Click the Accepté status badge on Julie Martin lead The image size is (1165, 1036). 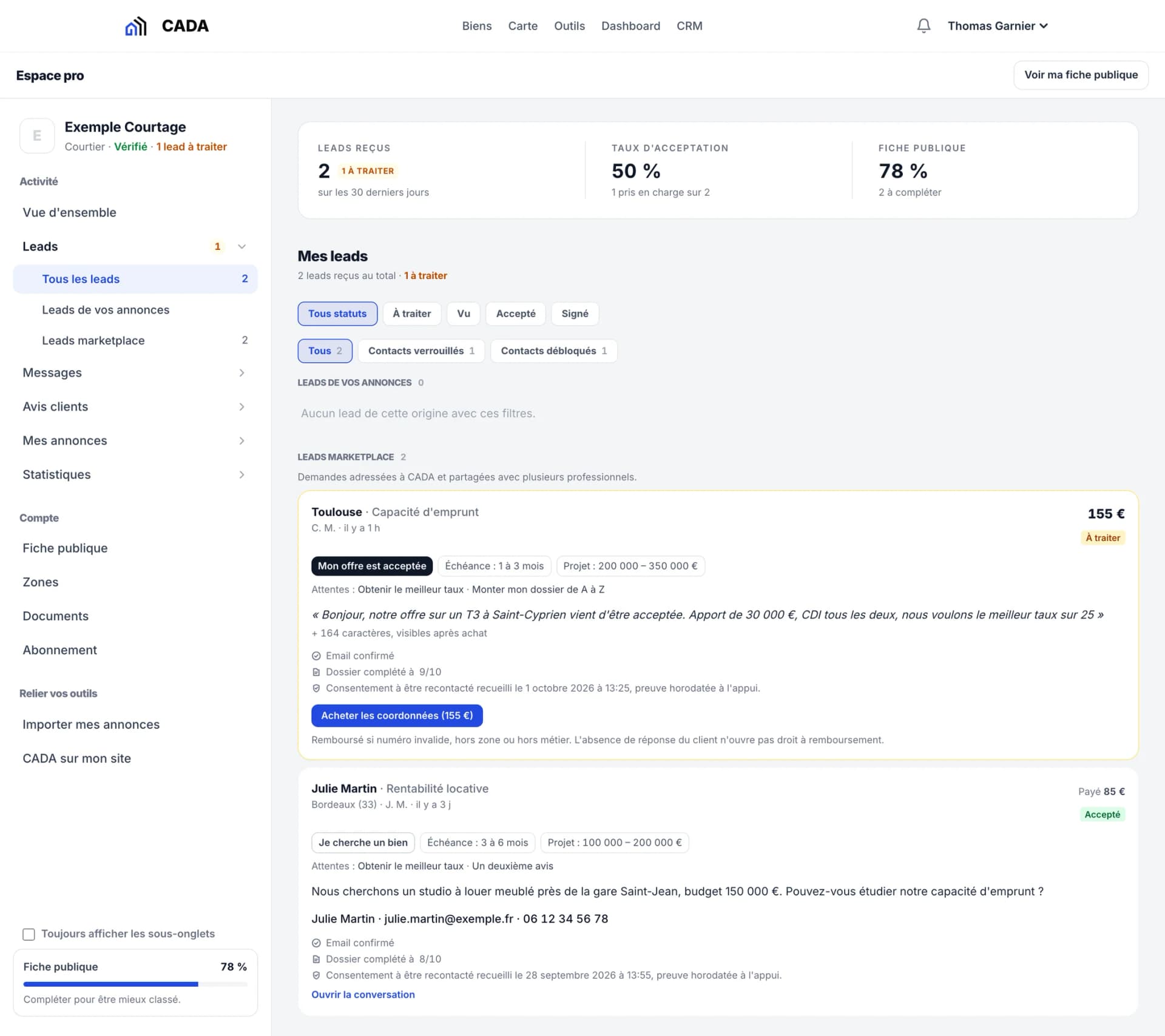1102,815
